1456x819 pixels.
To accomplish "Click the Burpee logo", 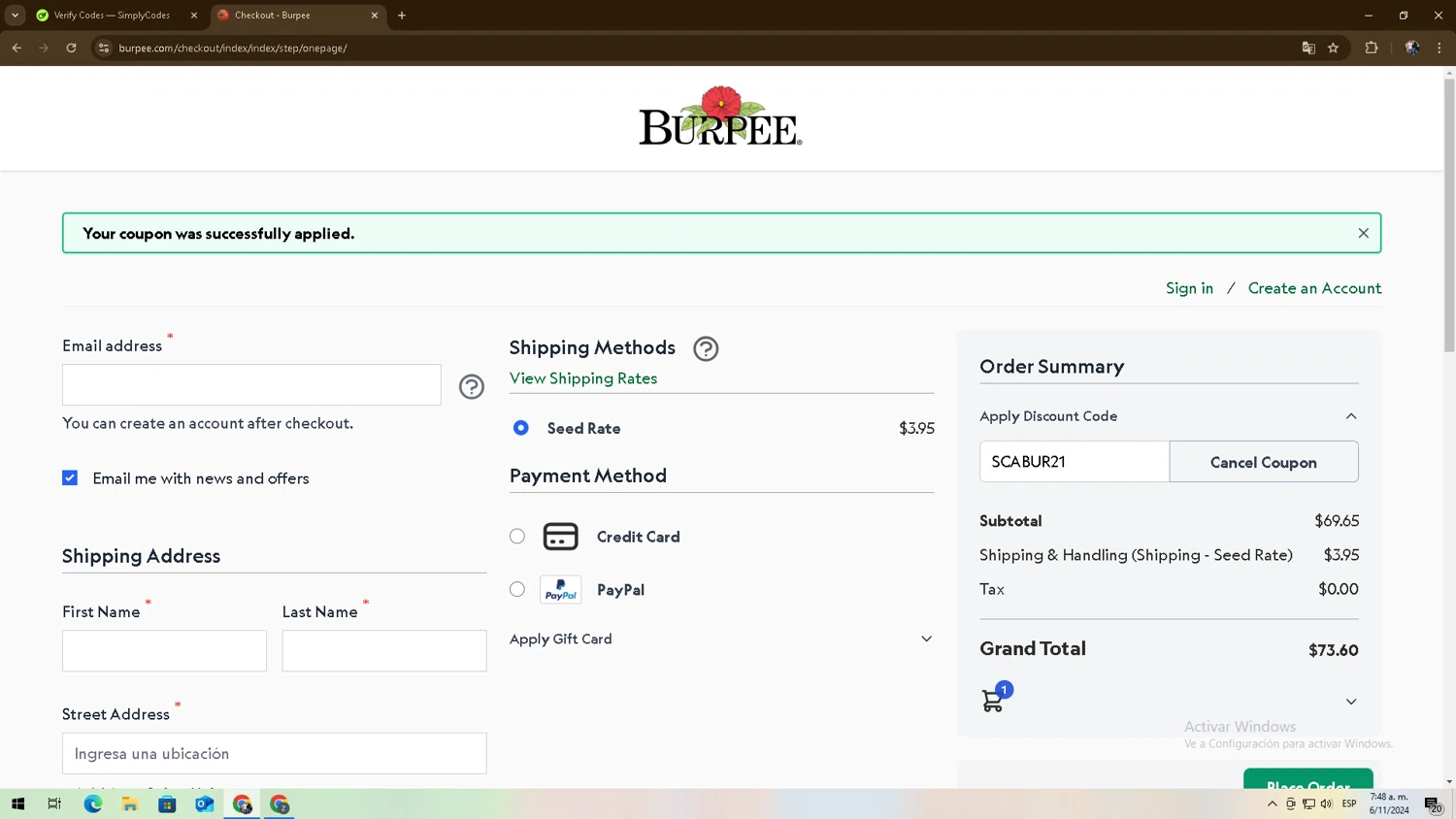I will pos(720,116).
